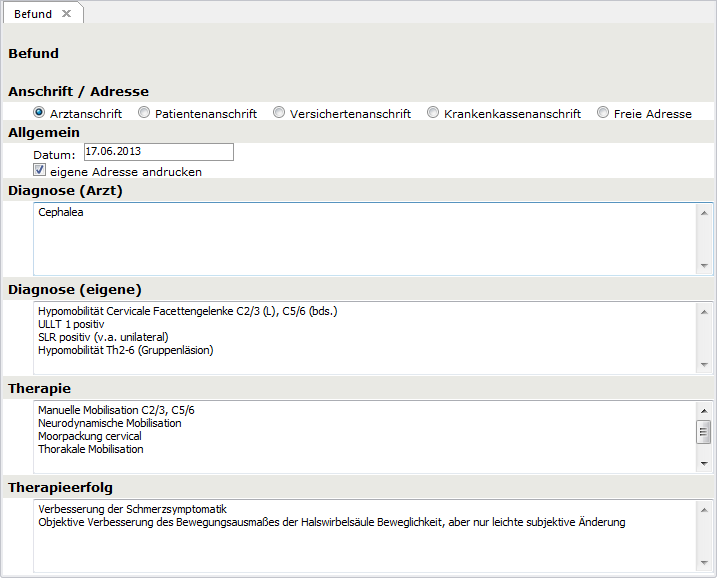Place cursor in the Therapie text area
This screenshot has width=717, height=578.
pyautogui.click(x=360, y=436)
